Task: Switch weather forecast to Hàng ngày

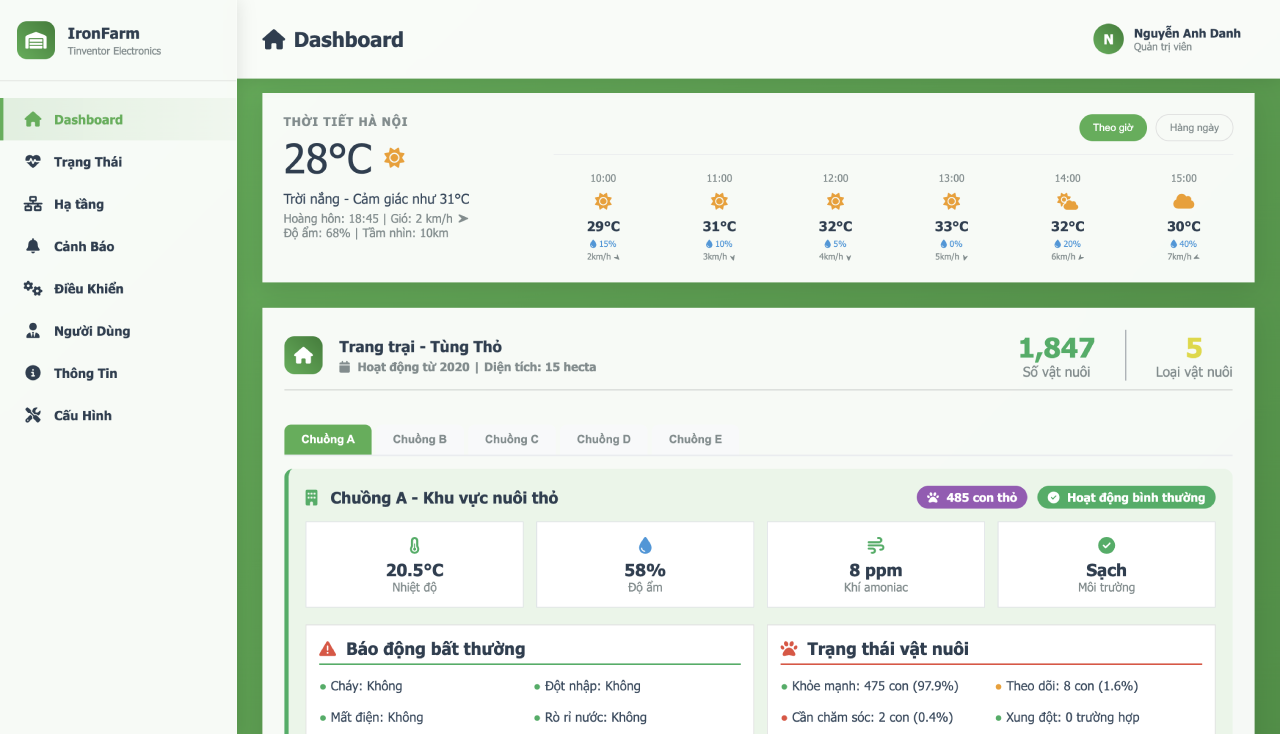Action: [x=1194, y=128]
